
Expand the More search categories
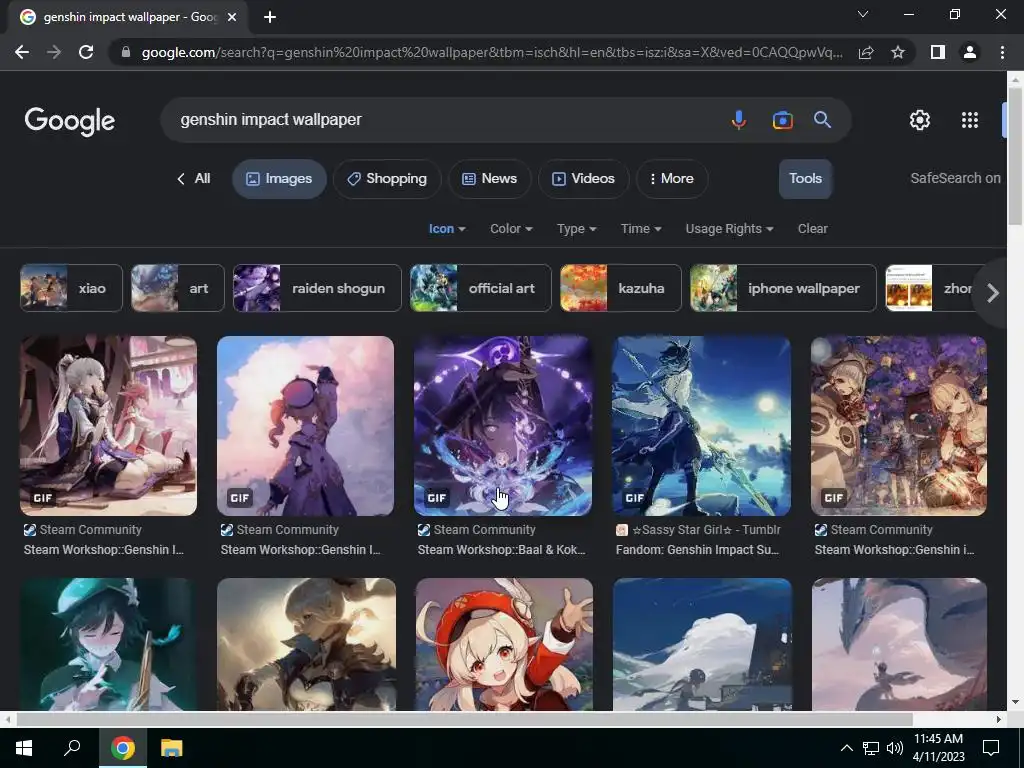click(672, 178)
